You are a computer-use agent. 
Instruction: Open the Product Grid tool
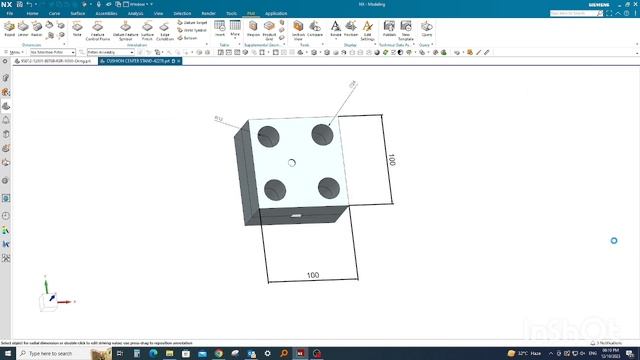pyautogui.click(x=269, y=31)
